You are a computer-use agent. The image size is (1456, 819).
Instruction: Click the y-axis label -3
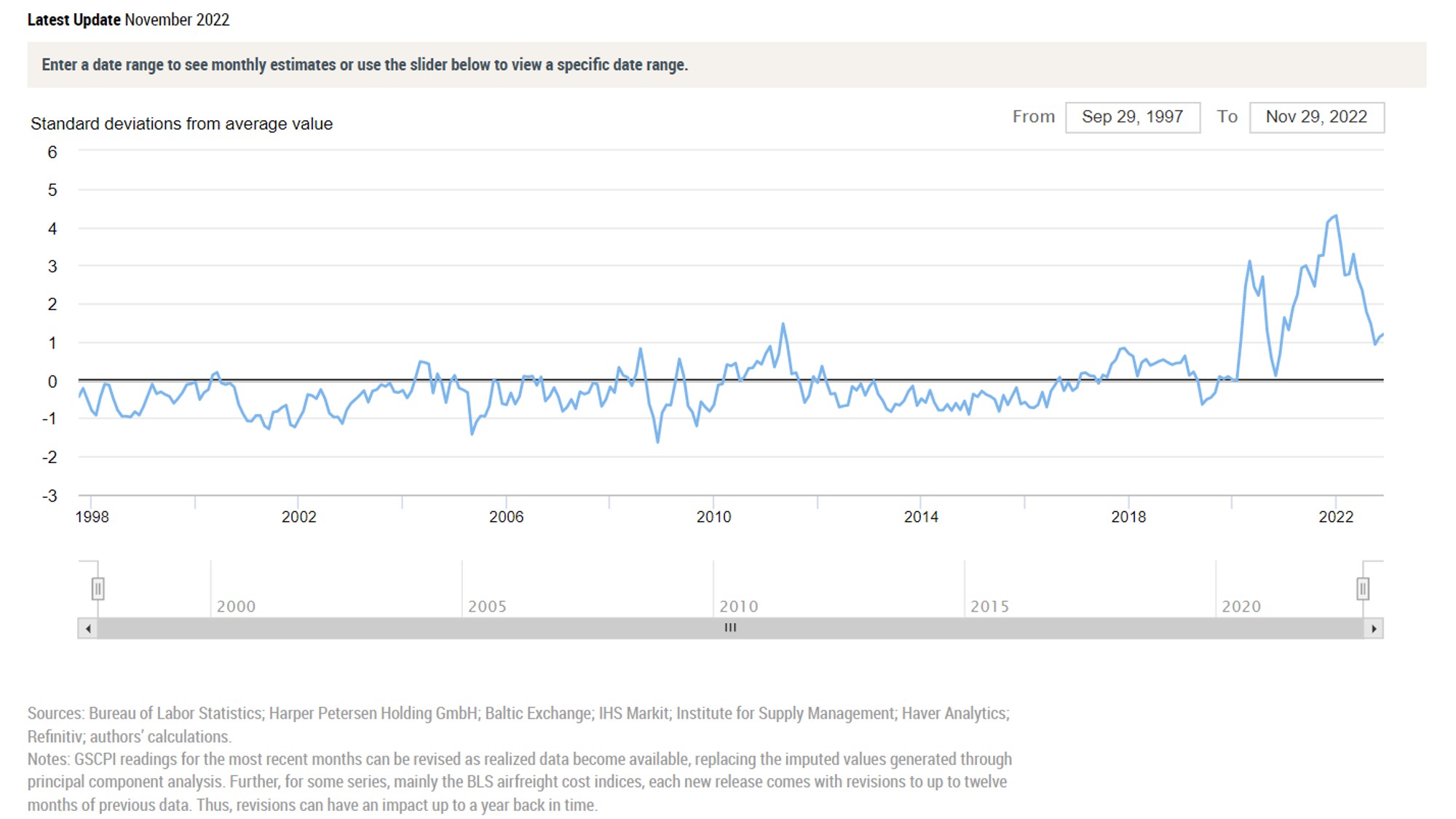[50, 496]
